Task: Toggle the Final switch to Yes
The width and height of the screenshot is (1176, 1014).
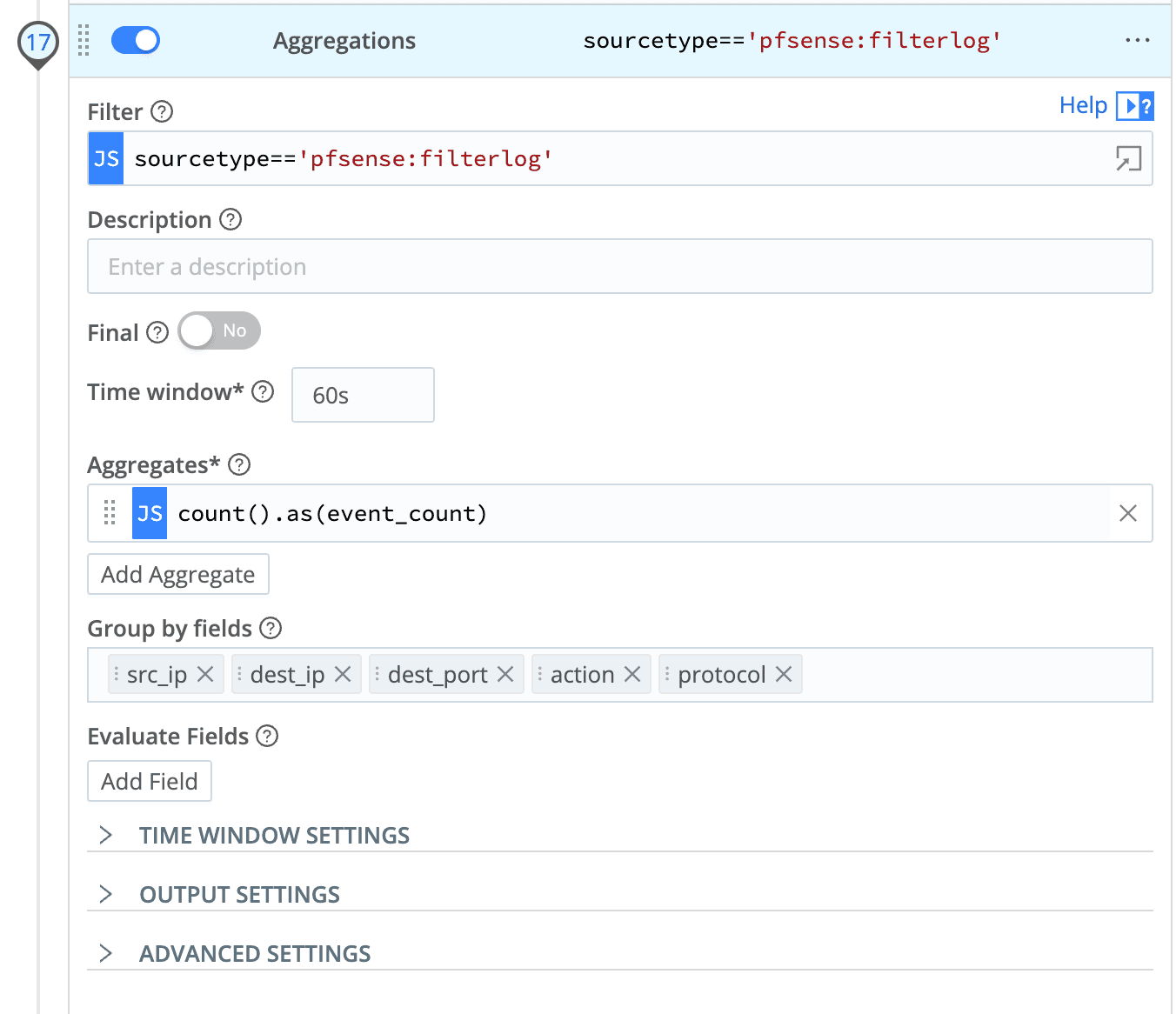Action: [219, 331]
